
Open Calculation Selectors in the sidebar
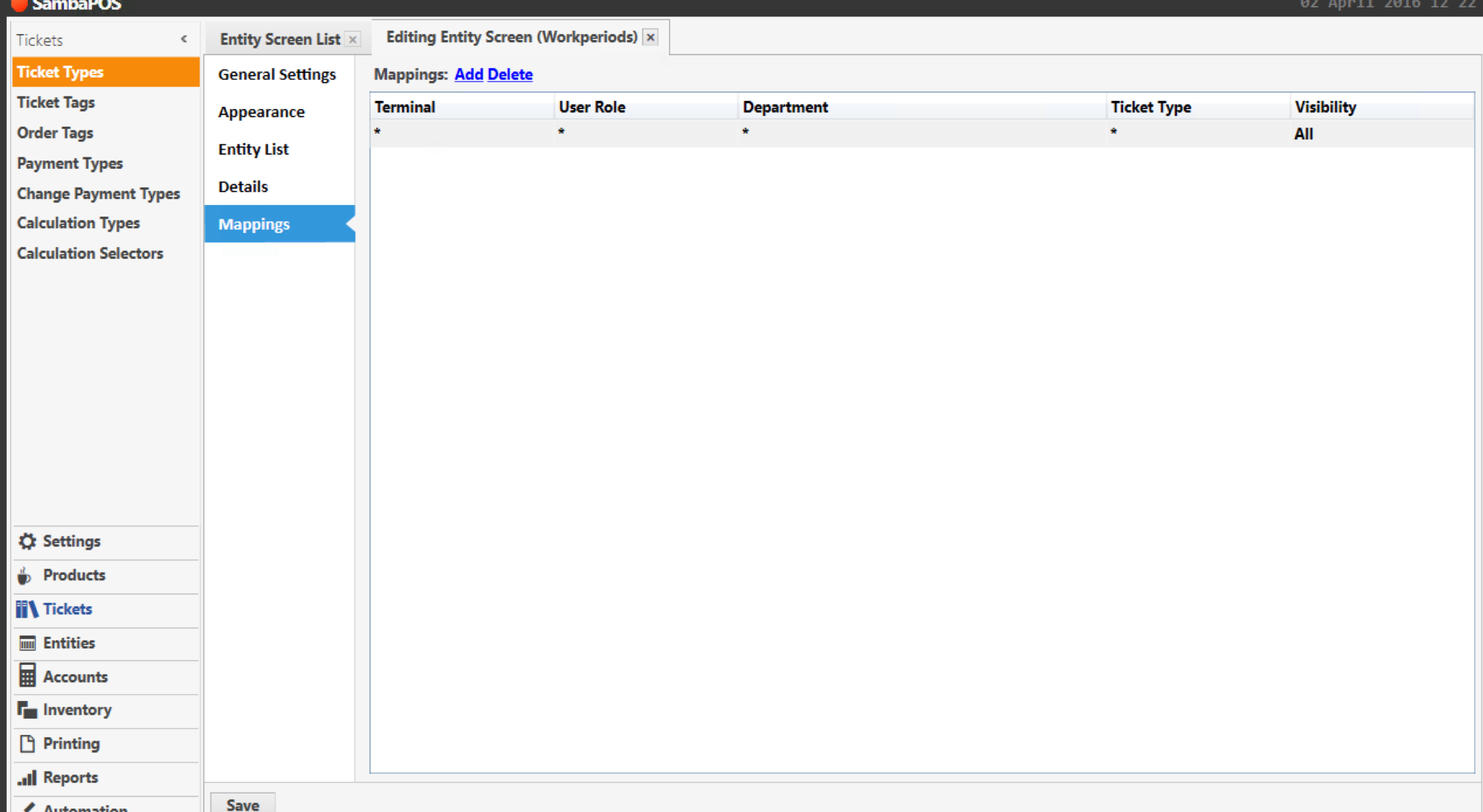[x=90, y=253]
